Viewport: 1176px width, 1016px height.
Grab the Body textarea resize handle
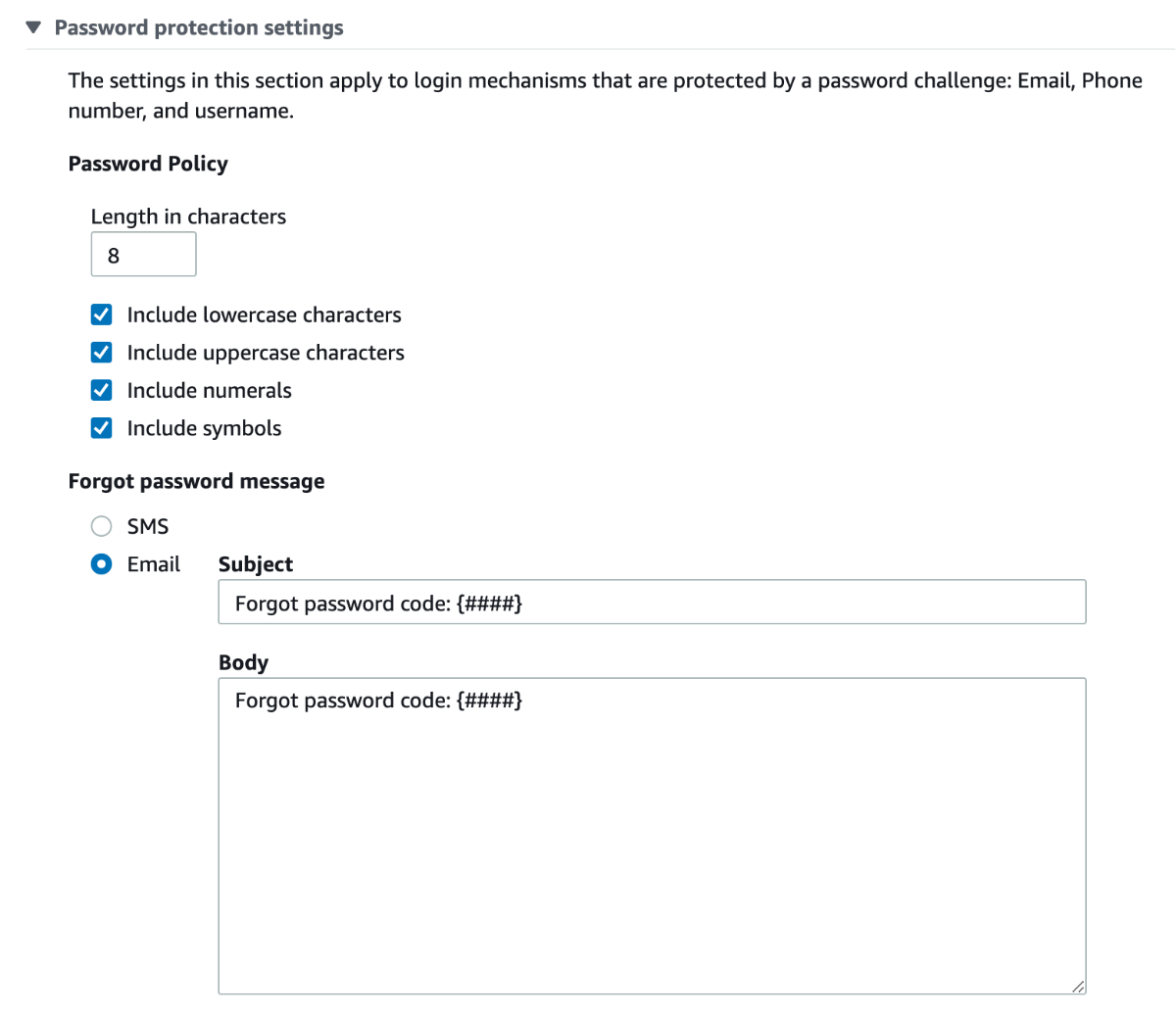[1078, 987]
